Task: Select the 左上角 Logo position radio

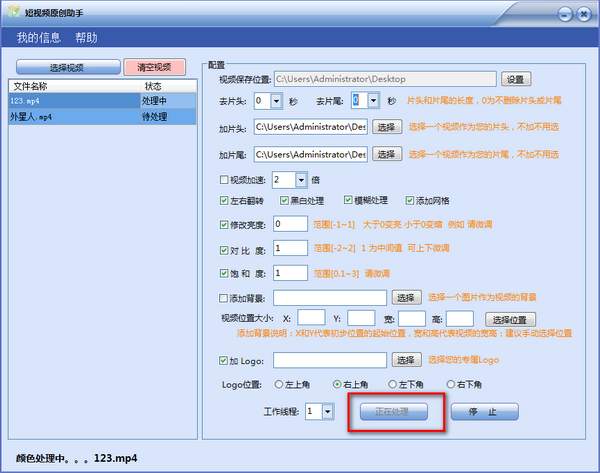Action: pos(279,385)
